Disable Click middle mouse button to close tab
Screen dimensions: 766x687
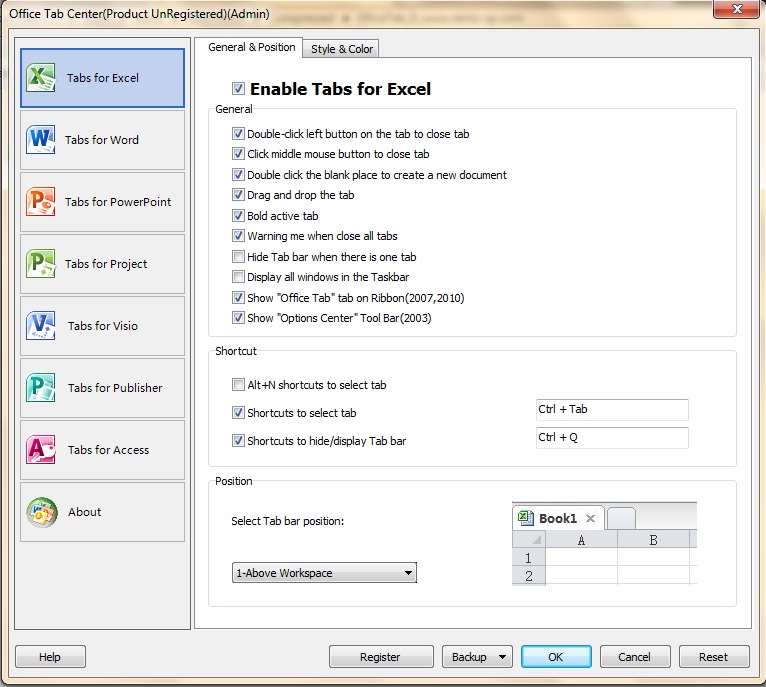[x=238, y=153]
